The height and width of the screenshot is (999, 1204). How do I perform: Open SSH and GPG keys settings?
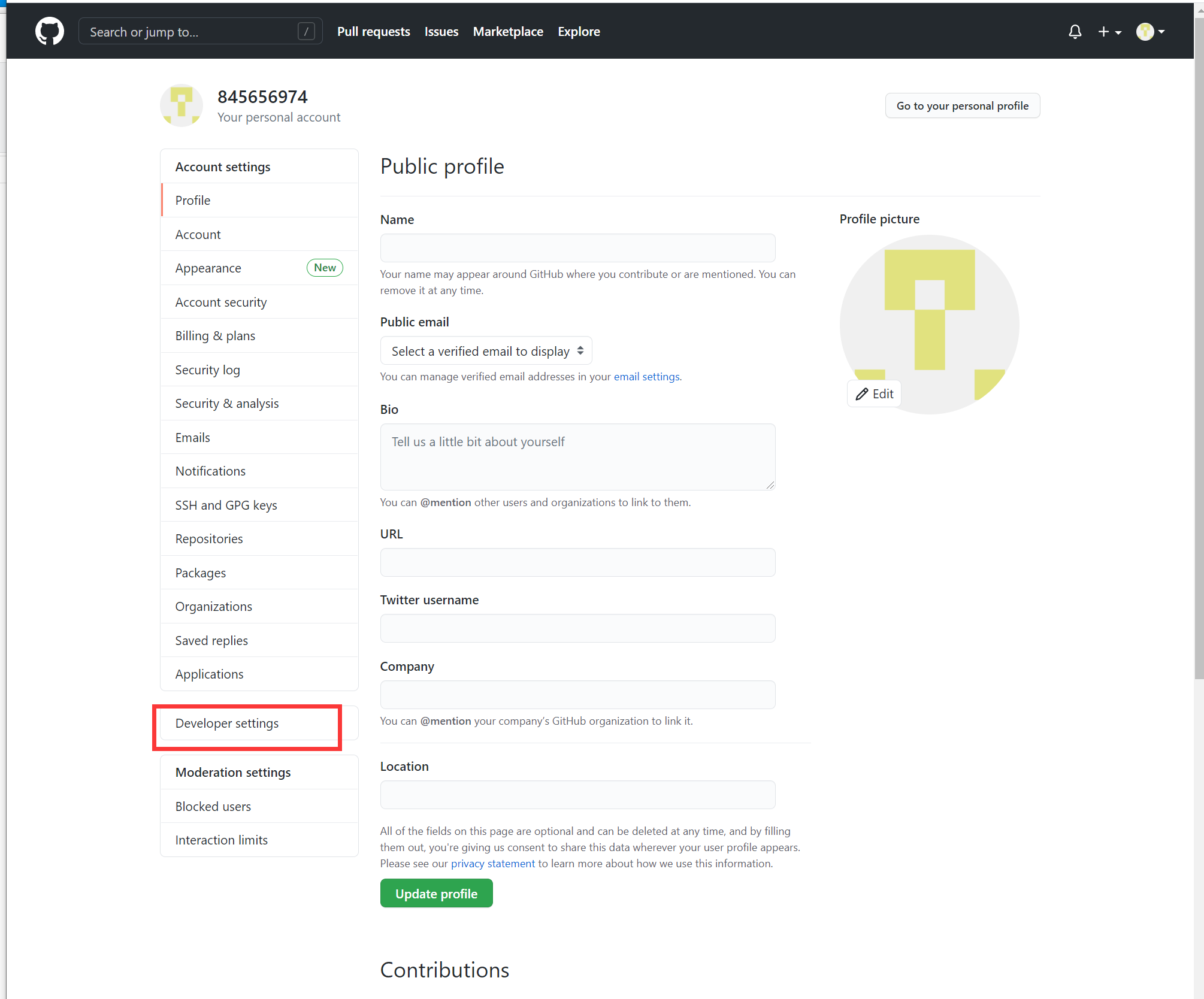click(226, 505)
